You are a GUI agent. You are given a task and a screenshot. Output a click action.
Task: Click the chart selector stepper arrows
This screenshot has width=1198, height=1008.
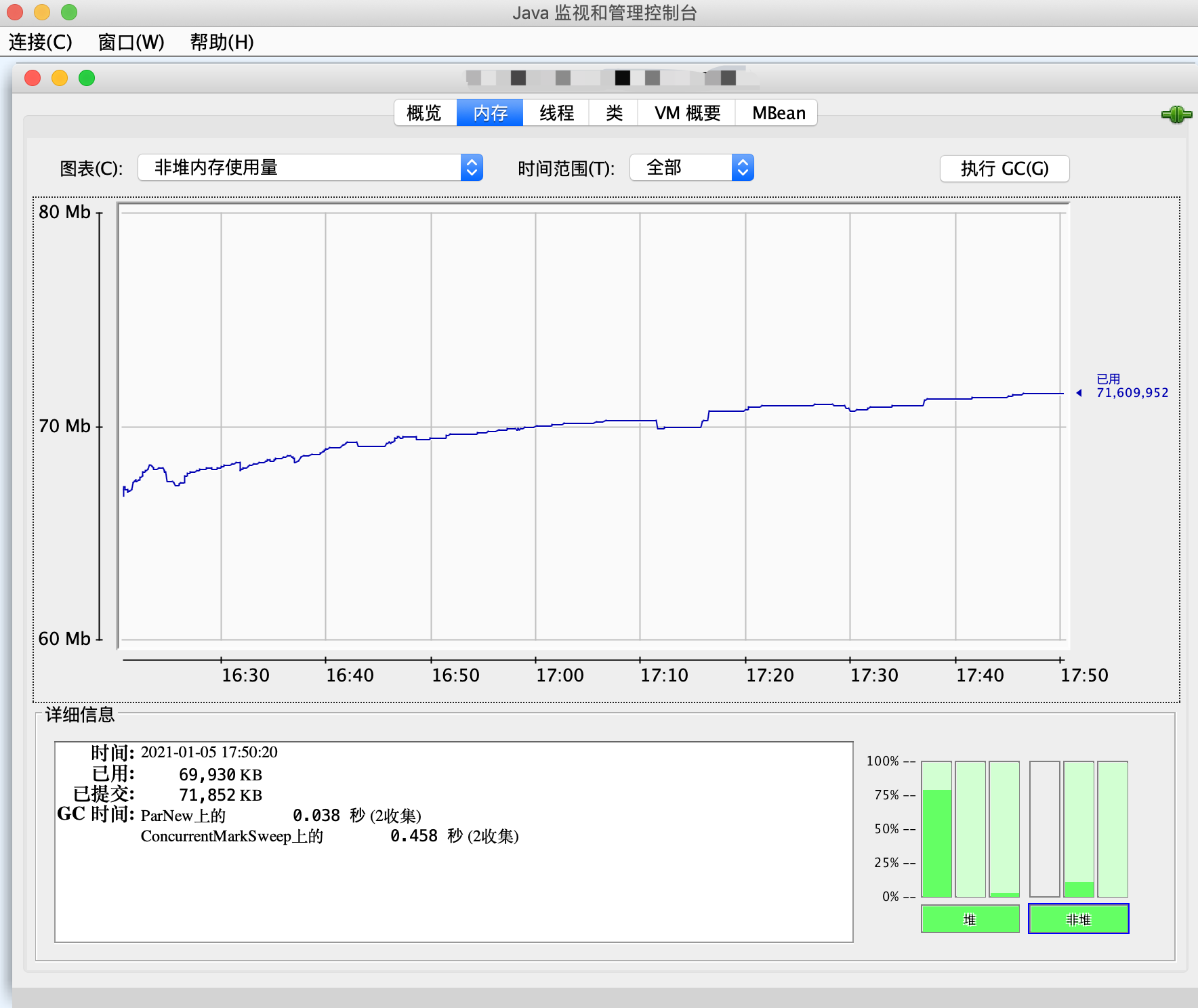click(473, 167)
